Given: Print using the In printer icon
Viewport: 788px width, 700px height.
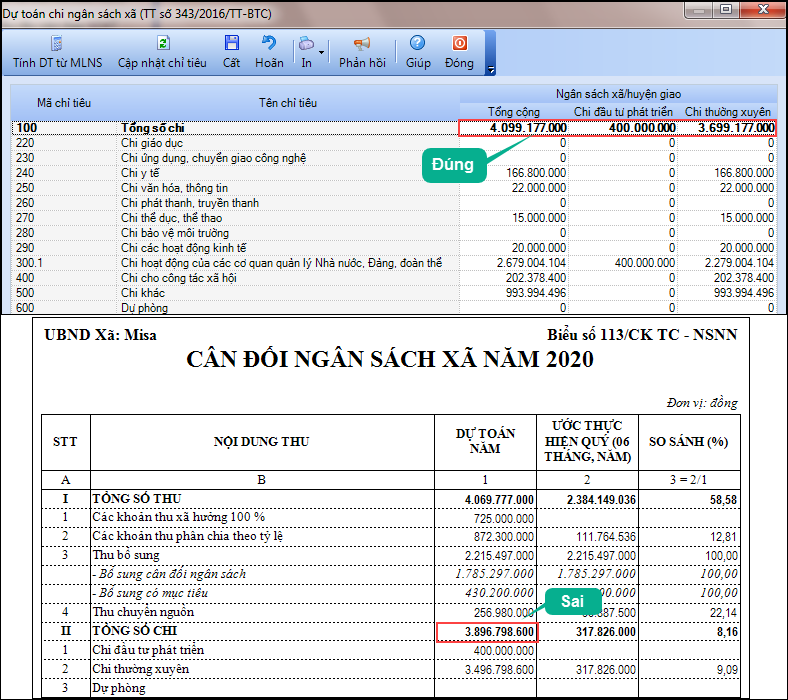Looking at the screenshot, I should coord(306,44).
